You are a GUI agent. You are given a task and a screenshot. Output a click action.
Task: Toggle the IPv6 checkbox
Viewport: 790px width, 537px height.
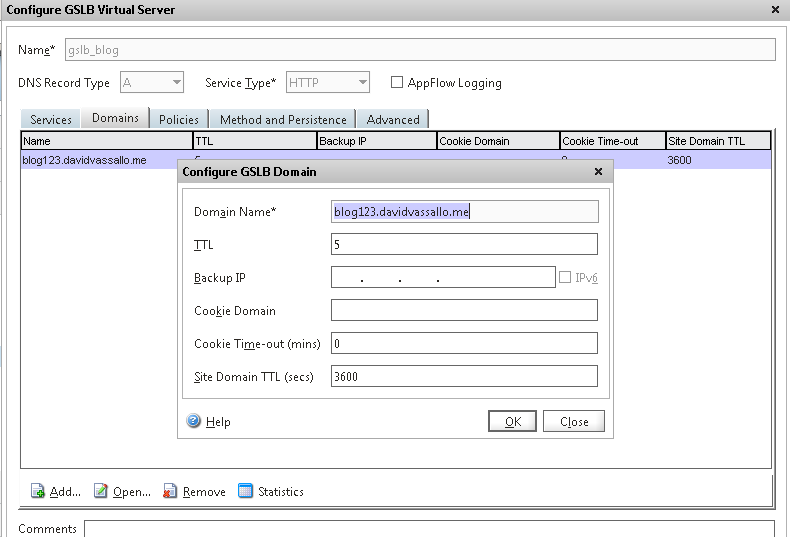(565, 277)
